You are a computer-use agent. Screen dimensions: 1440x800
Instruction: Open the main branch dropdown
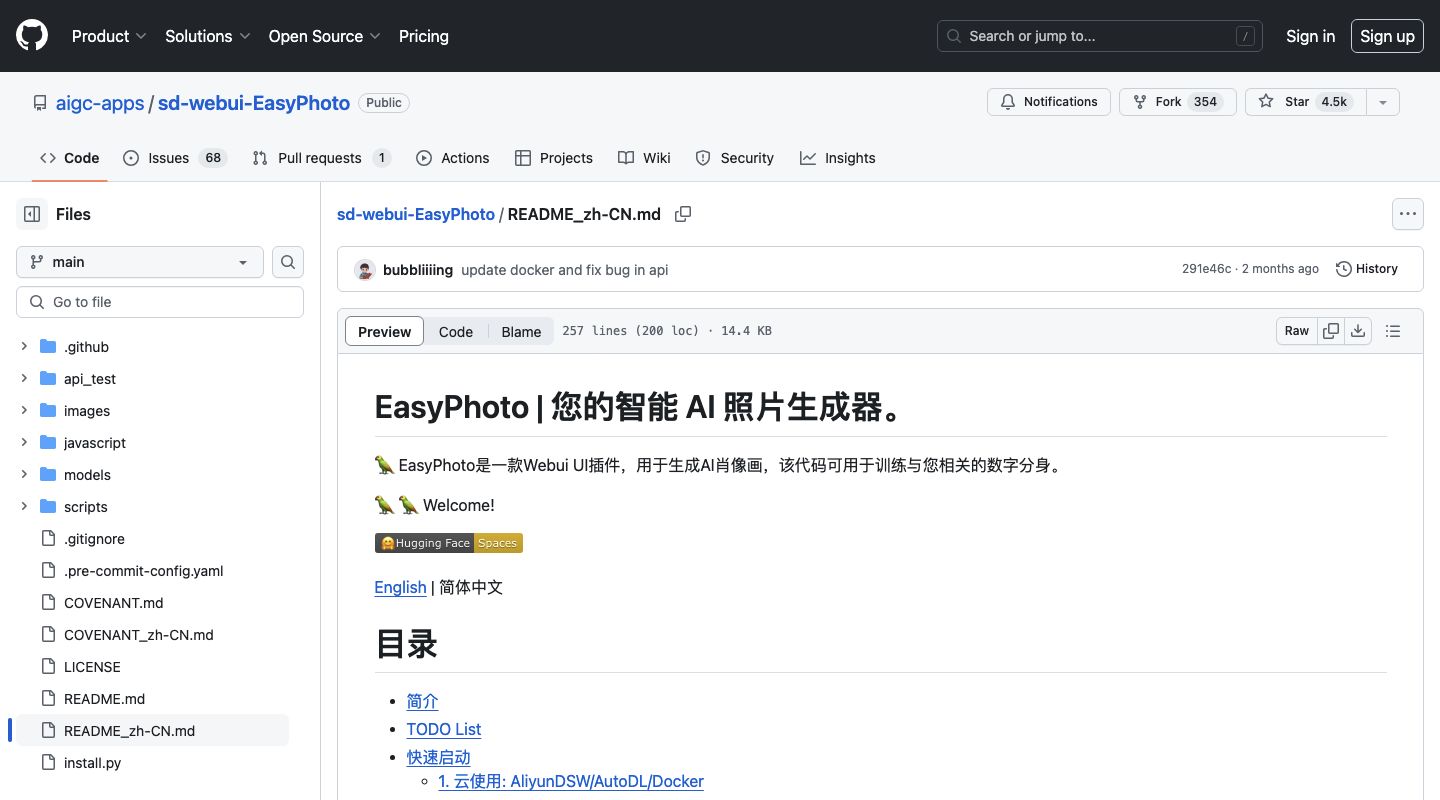pyautogui.click(x=140, y=262)
